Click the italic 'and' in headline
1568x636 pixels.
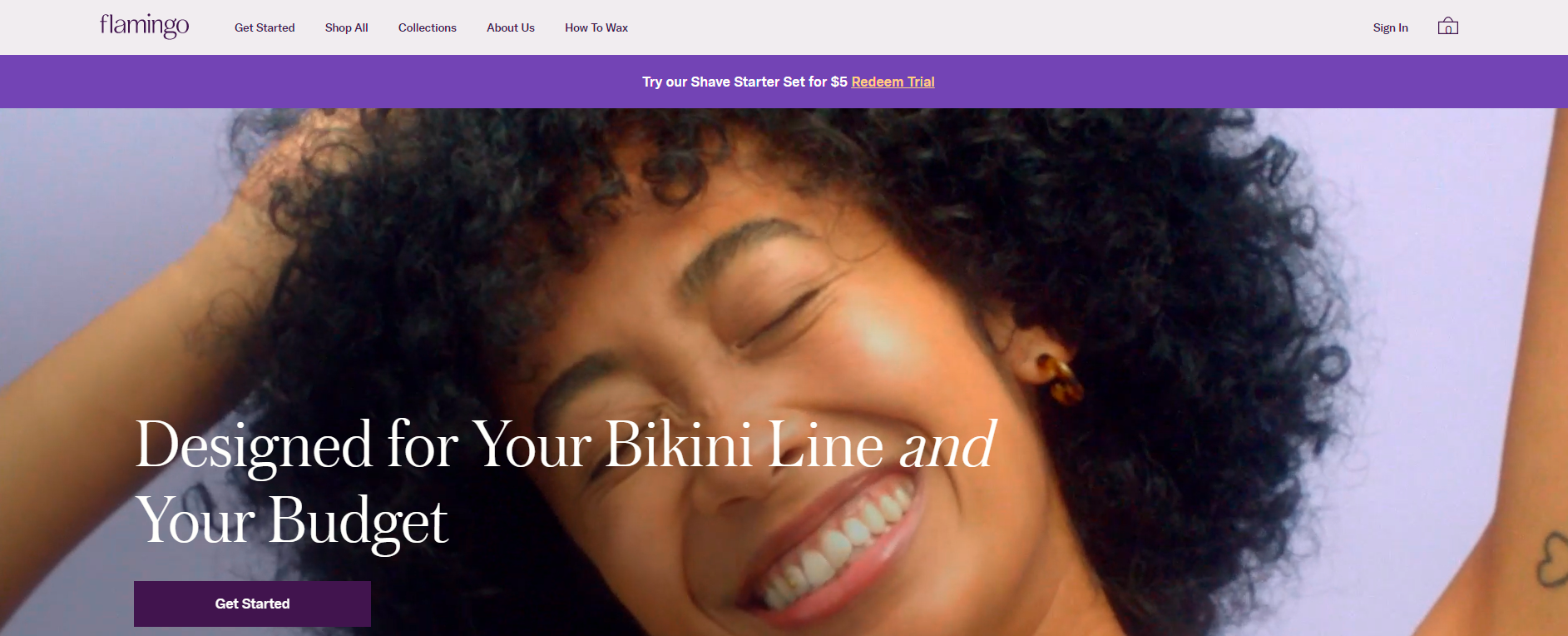947,445
